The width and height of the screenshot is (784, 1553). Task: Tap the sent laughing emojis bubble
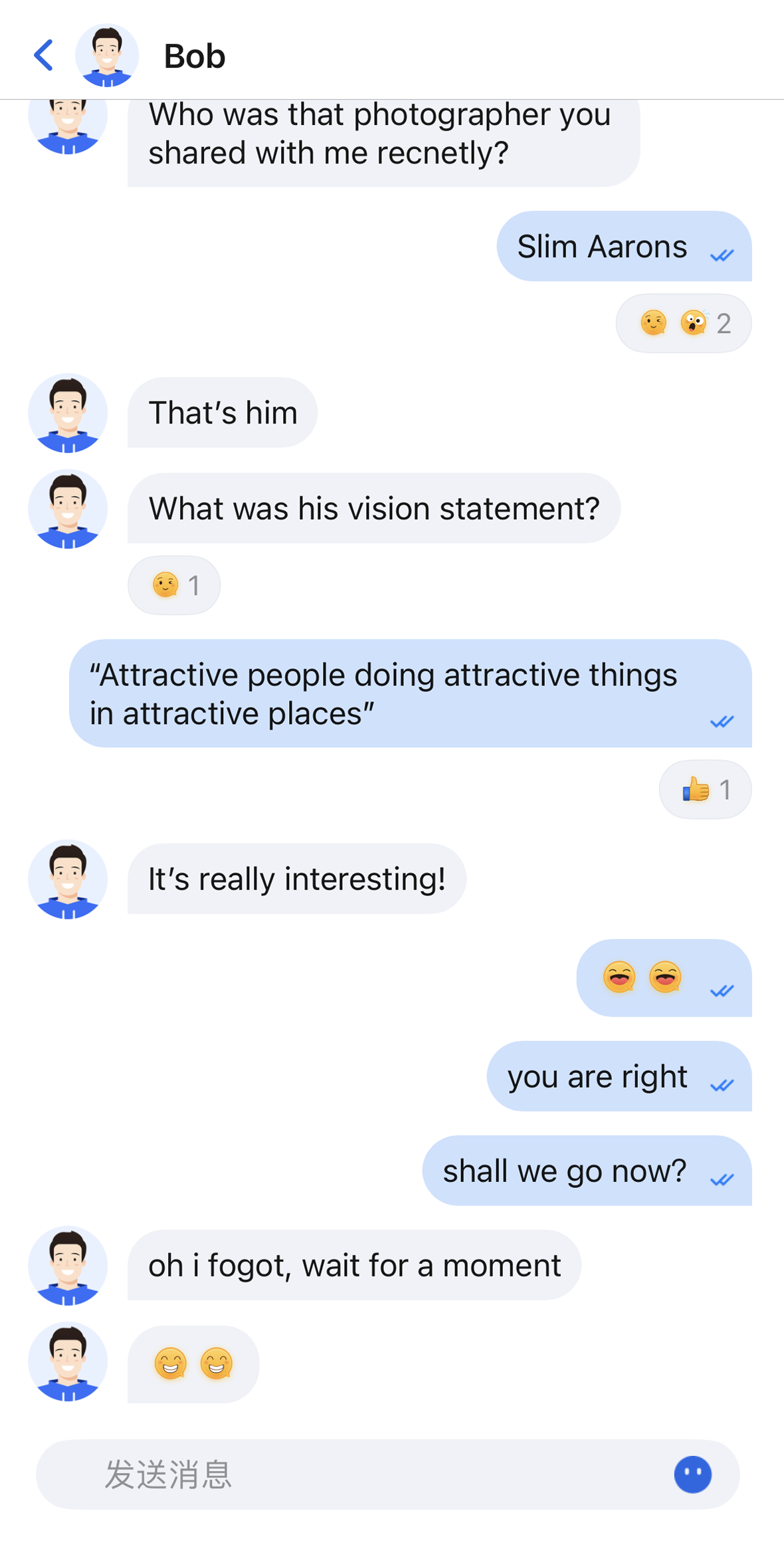(663, 978)
